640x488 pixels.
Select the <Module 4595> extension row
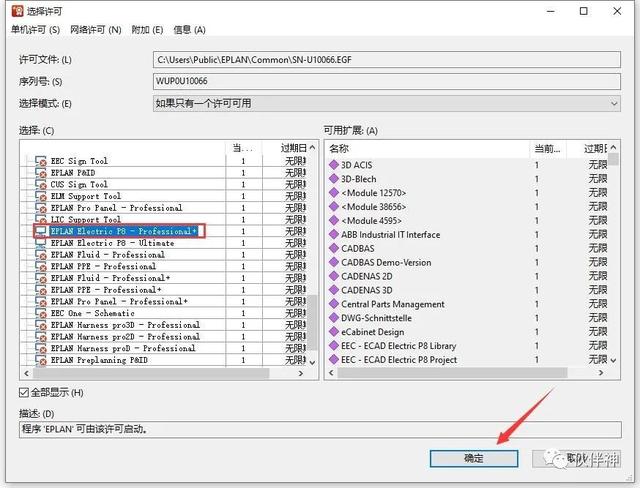tap(468, 220)
